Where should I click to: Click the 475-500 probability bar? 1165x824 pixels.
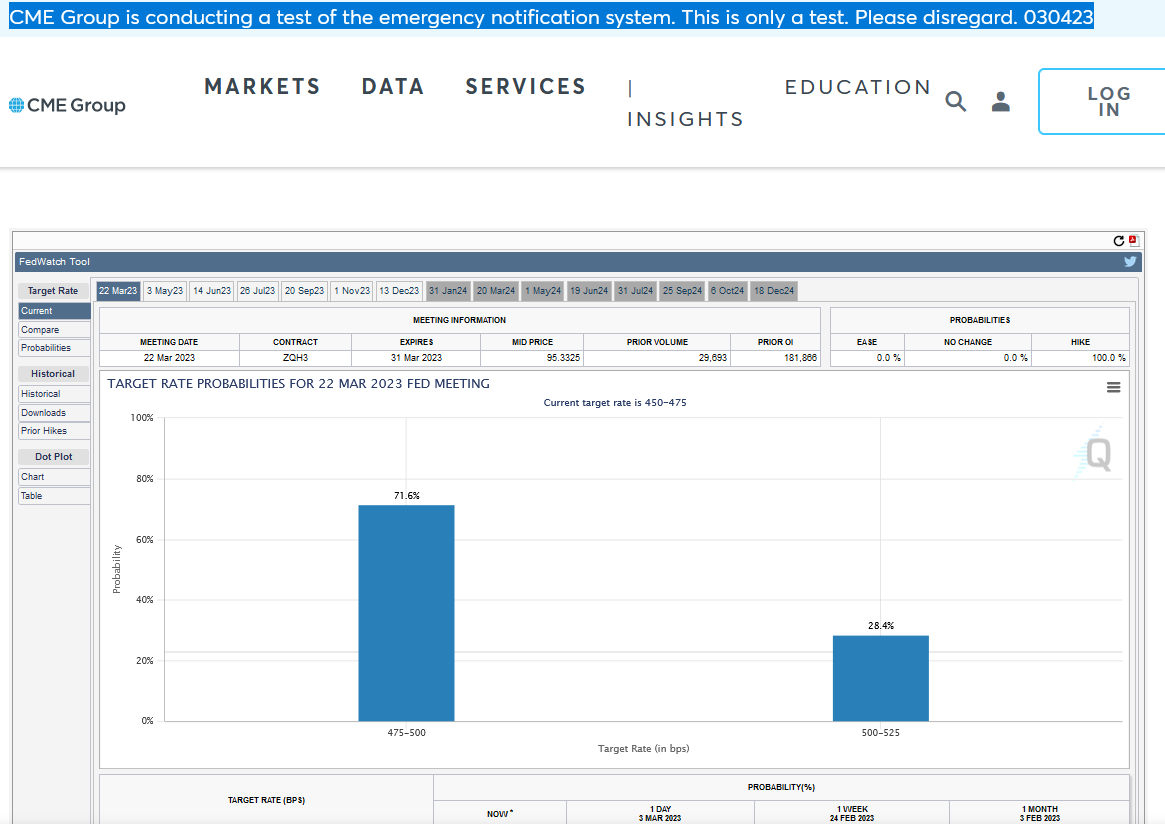click(x=406, y=613)
